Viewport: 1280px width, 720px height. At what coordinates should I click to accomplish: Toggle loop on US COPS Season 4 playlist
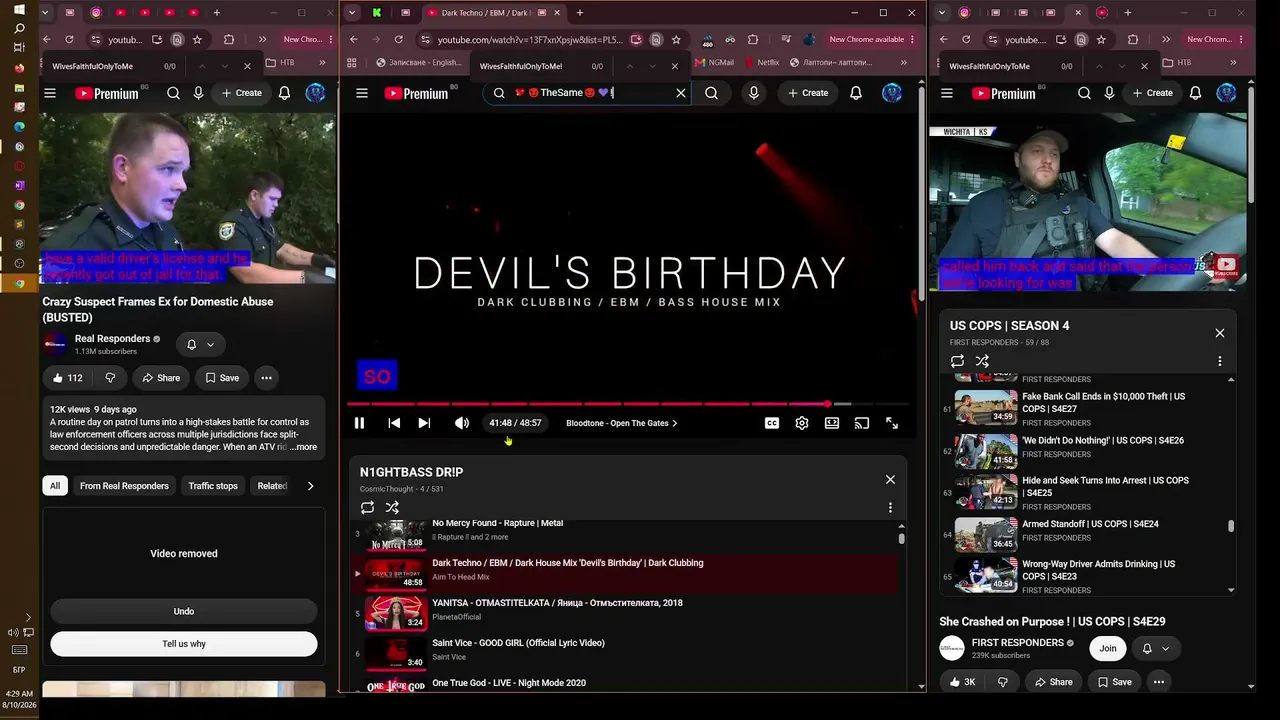tap(957, 361)
